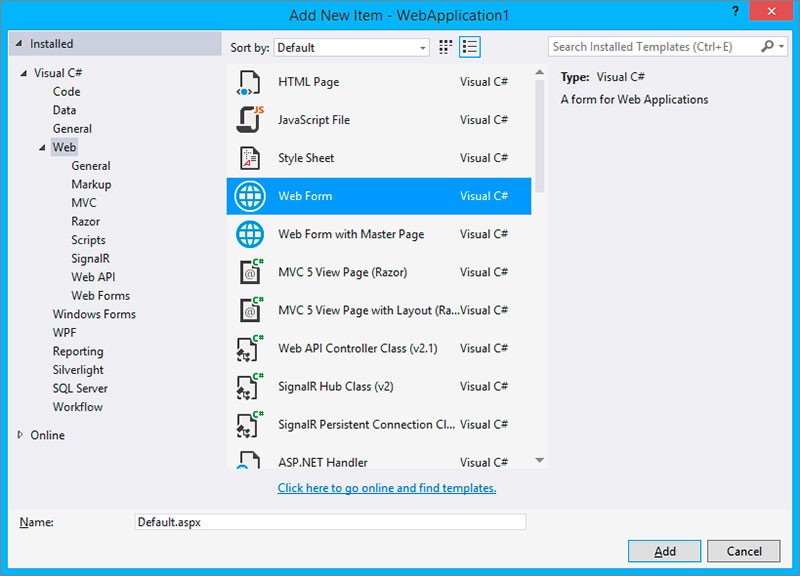Viewport: 800px width, 576px height.
Task: Select the Web Form with Master Page text
Action: click(x=351, y=234)
